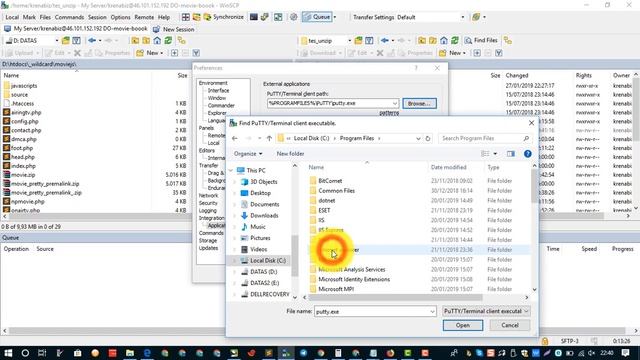Click the local panel back arrow
The height and width of the screenshot is (360, 640).
[x=92, y=40]
